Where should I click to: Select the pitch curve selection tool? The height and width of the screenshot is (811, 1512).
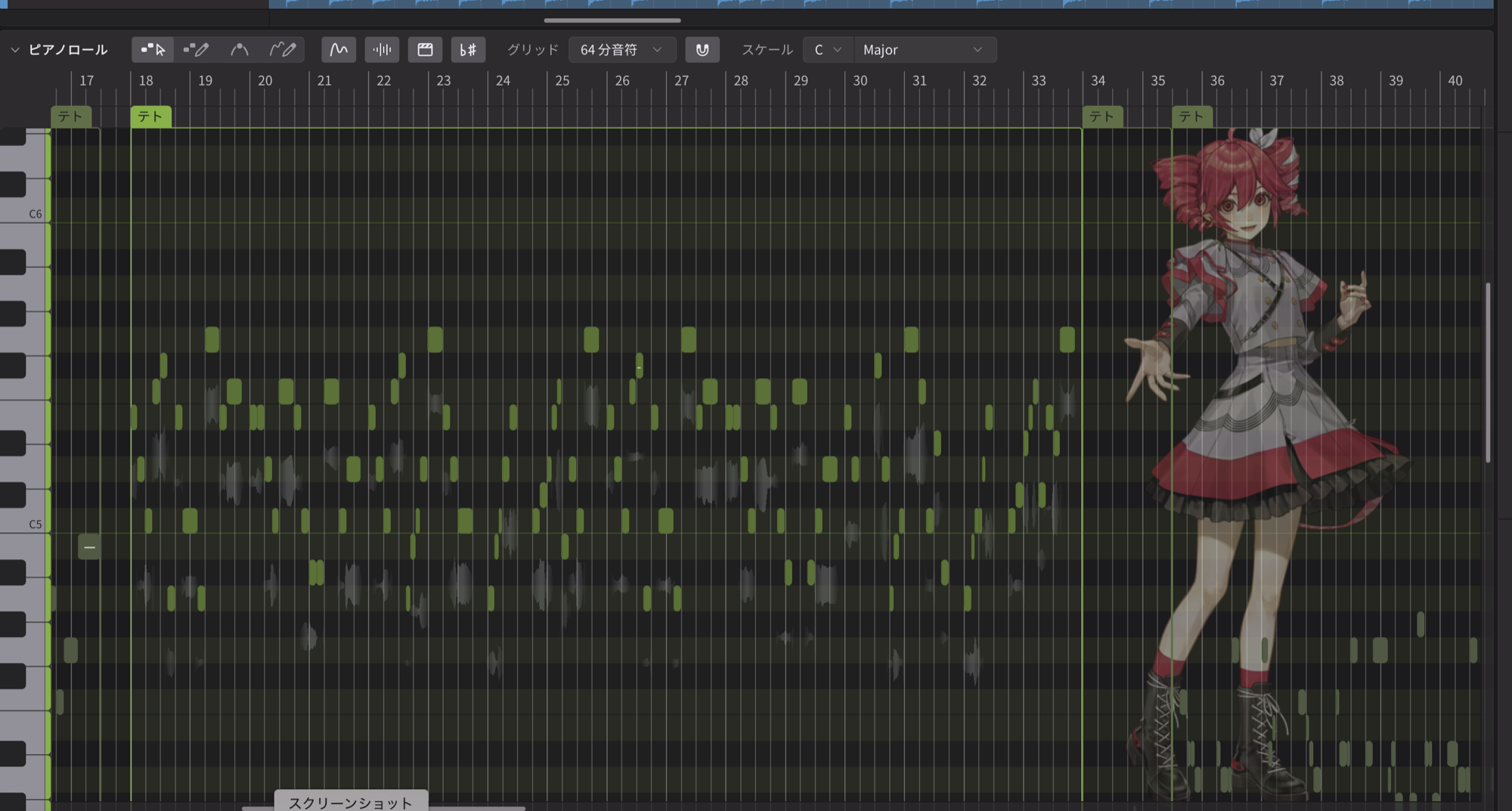coord(239,50)
